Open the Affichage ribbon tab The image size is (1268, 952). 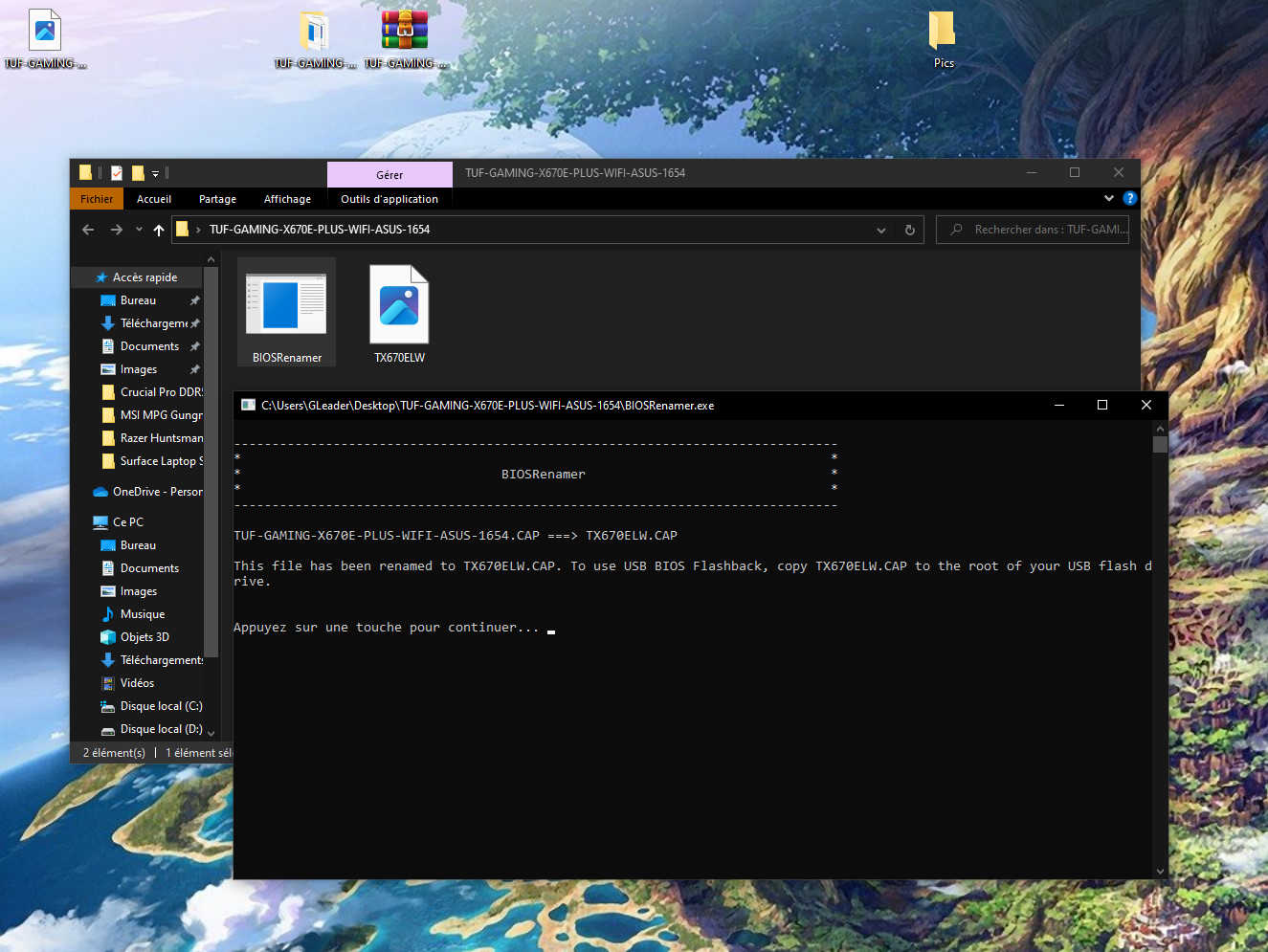[287, 198]
